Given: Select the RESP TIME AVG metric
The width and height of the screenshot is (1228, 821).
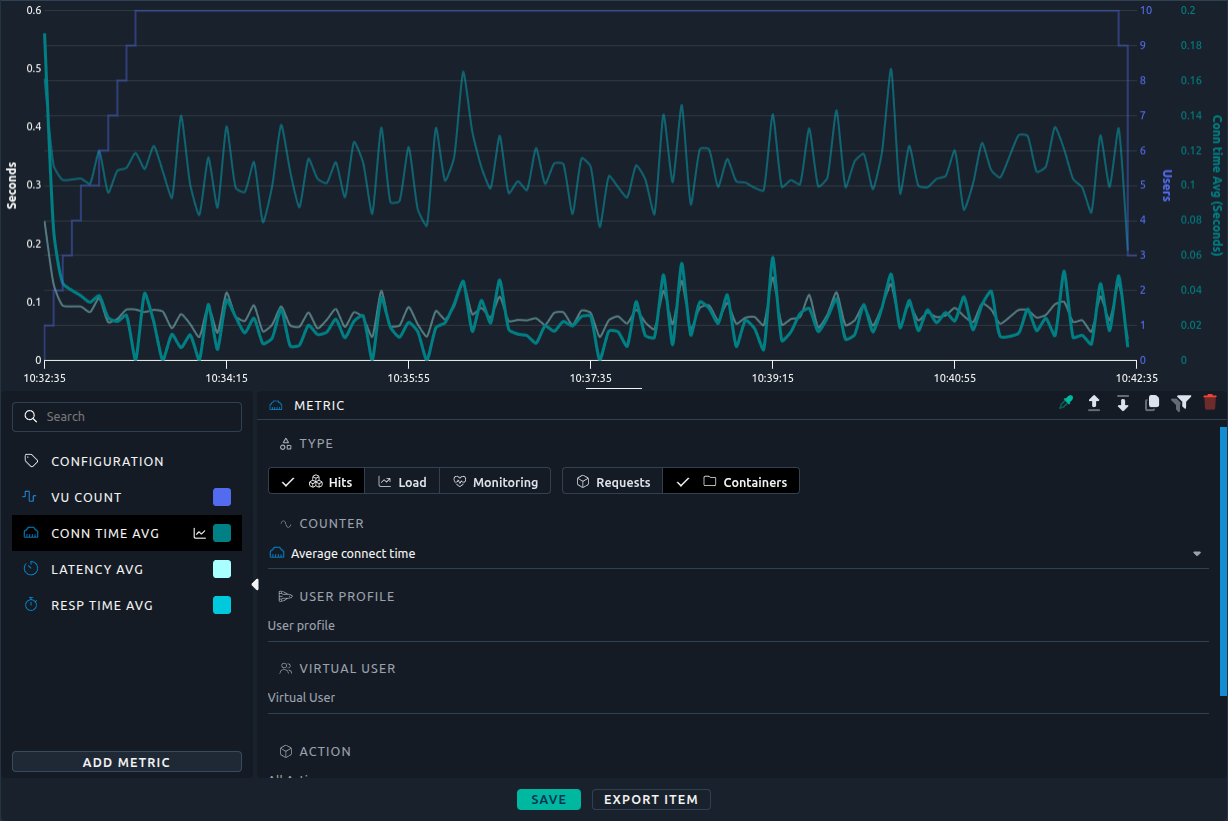Looking at the screenshot, I should click(x=127, y=605).
